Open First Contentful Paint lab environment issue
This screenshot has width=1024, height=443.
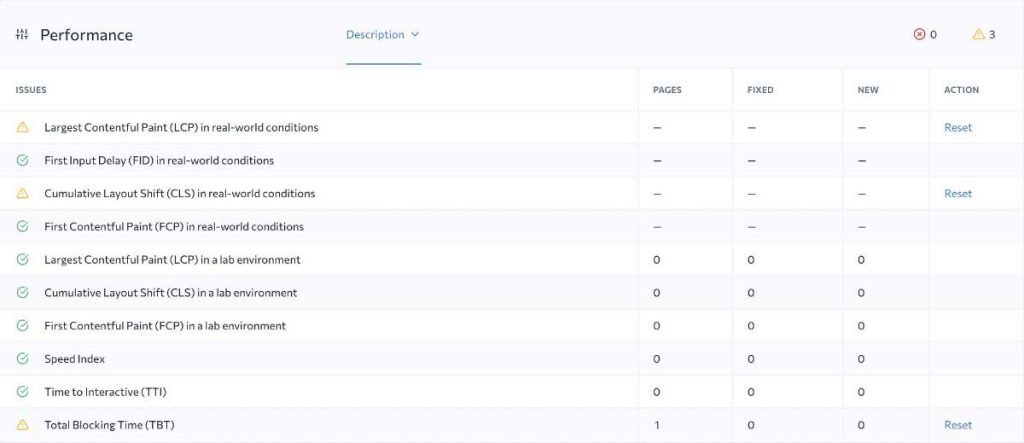coord(165,326)
